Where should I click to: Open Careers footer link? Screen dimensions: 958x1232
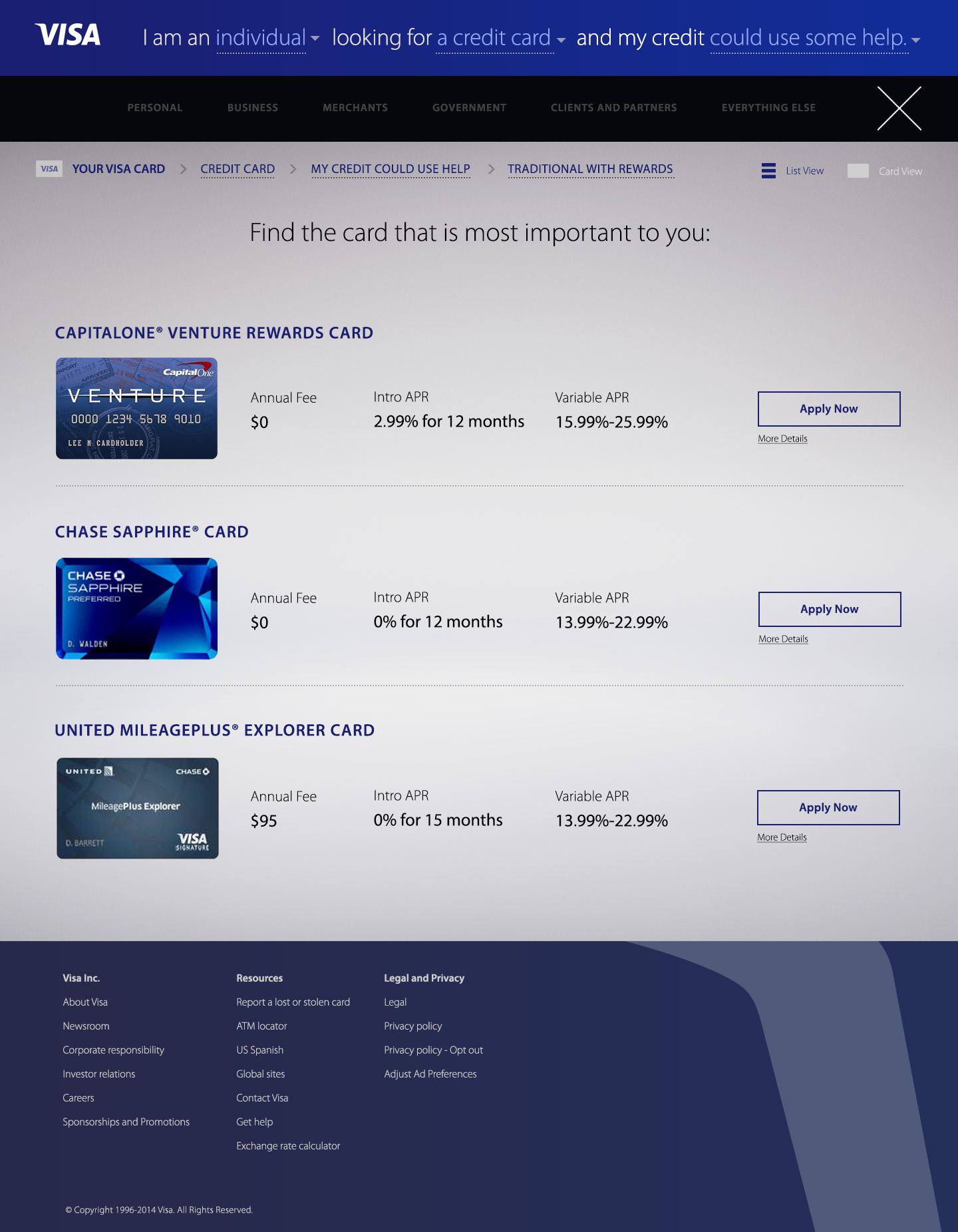79,1098
